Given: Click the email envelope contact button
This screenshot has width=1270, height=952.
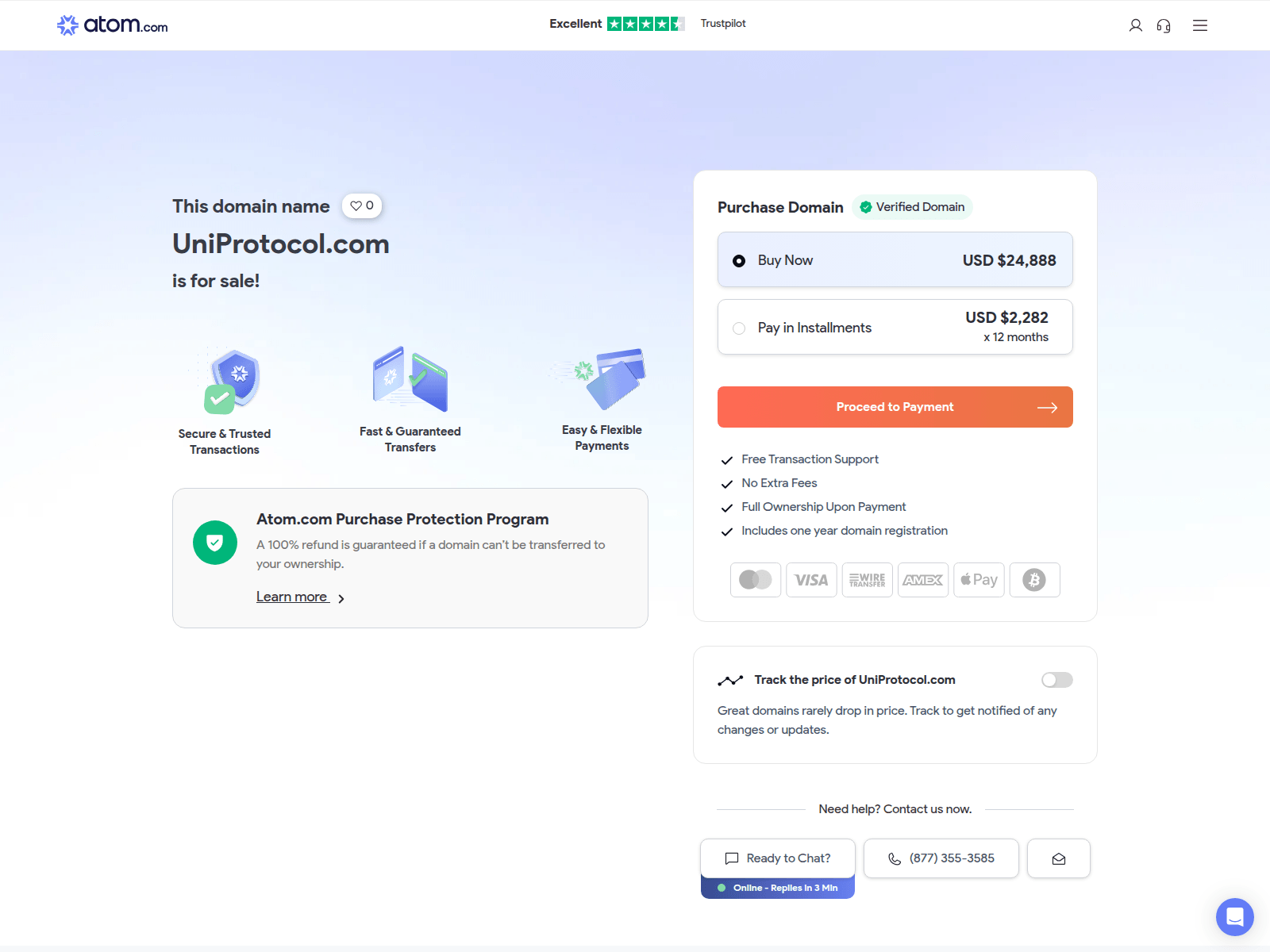Looking at the screenshot, I should (x=1058, y=858).
